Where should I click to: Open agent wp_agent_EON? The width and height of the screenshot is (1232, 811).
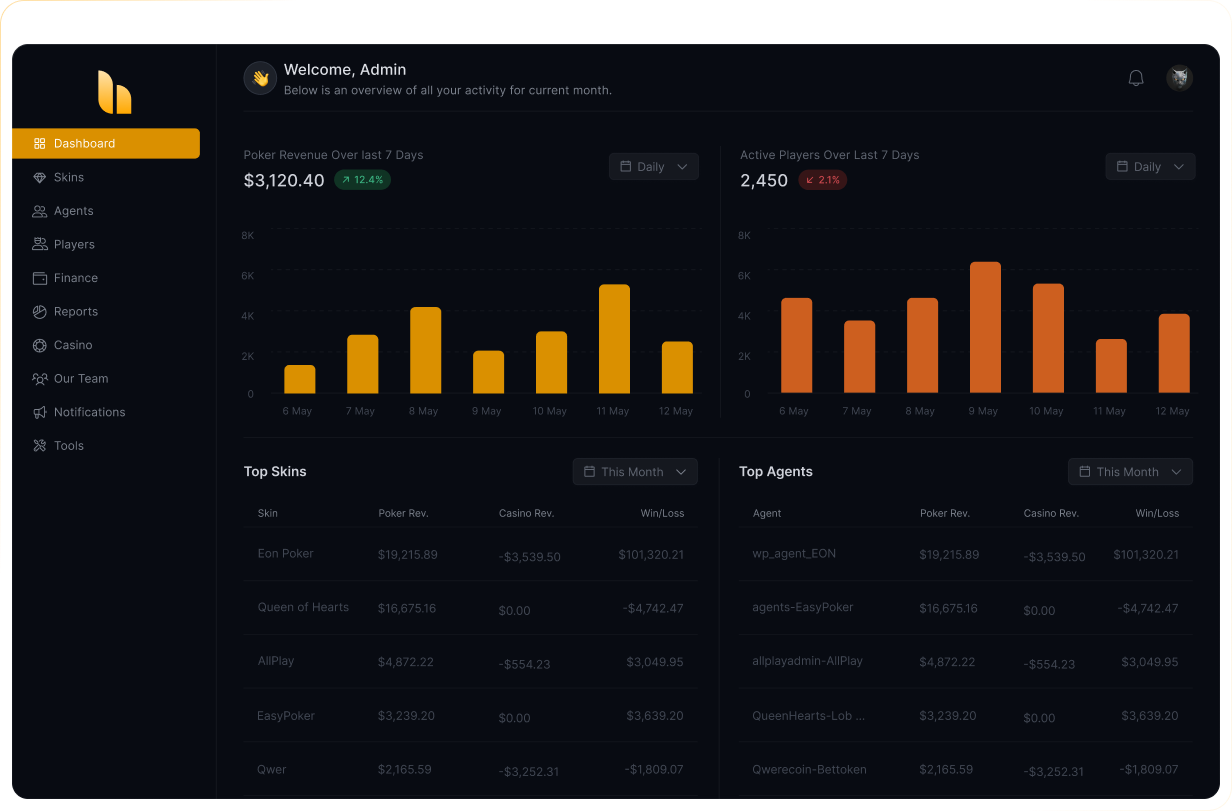[x=794, y=554]
